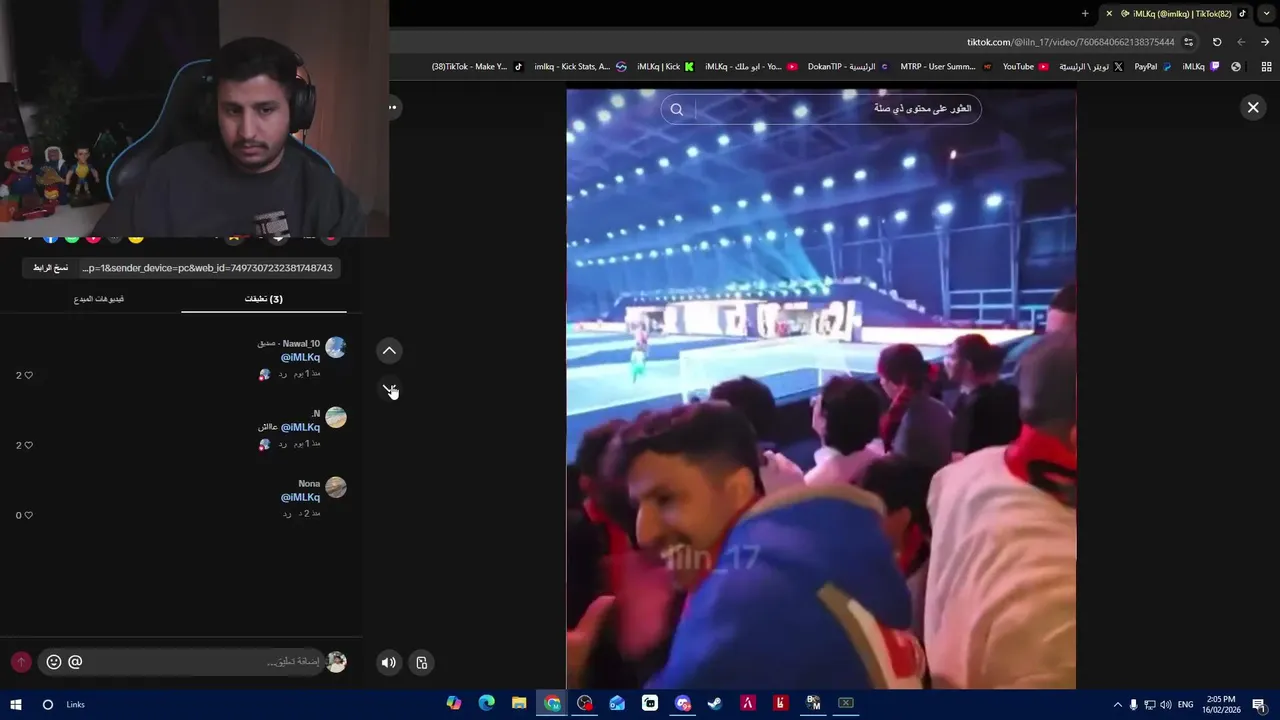
Task: Reload page with refresh icon
Action: point(1217,42)
